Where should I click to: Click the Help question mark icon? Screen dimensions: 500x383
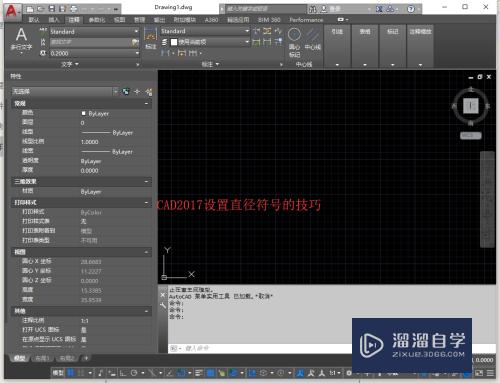(411, 9)
